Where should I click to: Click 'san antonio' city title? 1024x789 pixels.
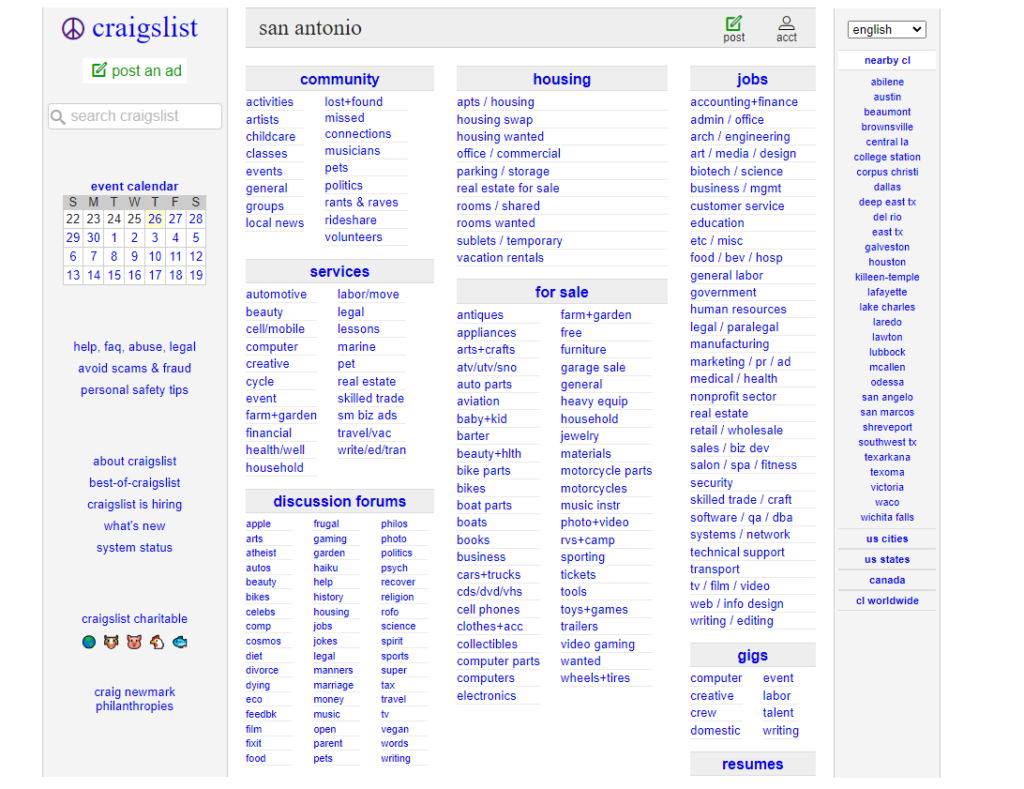(310, 28)
